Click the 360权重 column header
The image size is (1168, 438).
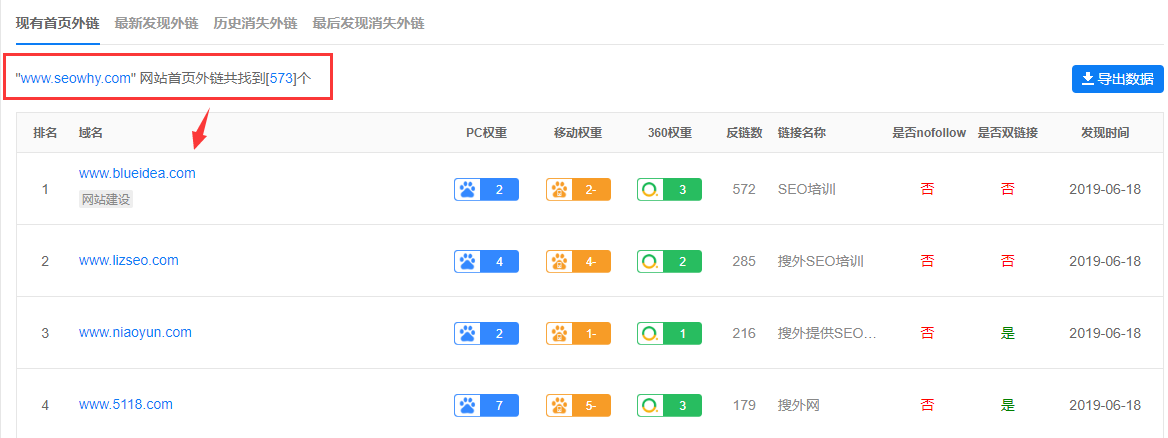(x=670, y=133)
